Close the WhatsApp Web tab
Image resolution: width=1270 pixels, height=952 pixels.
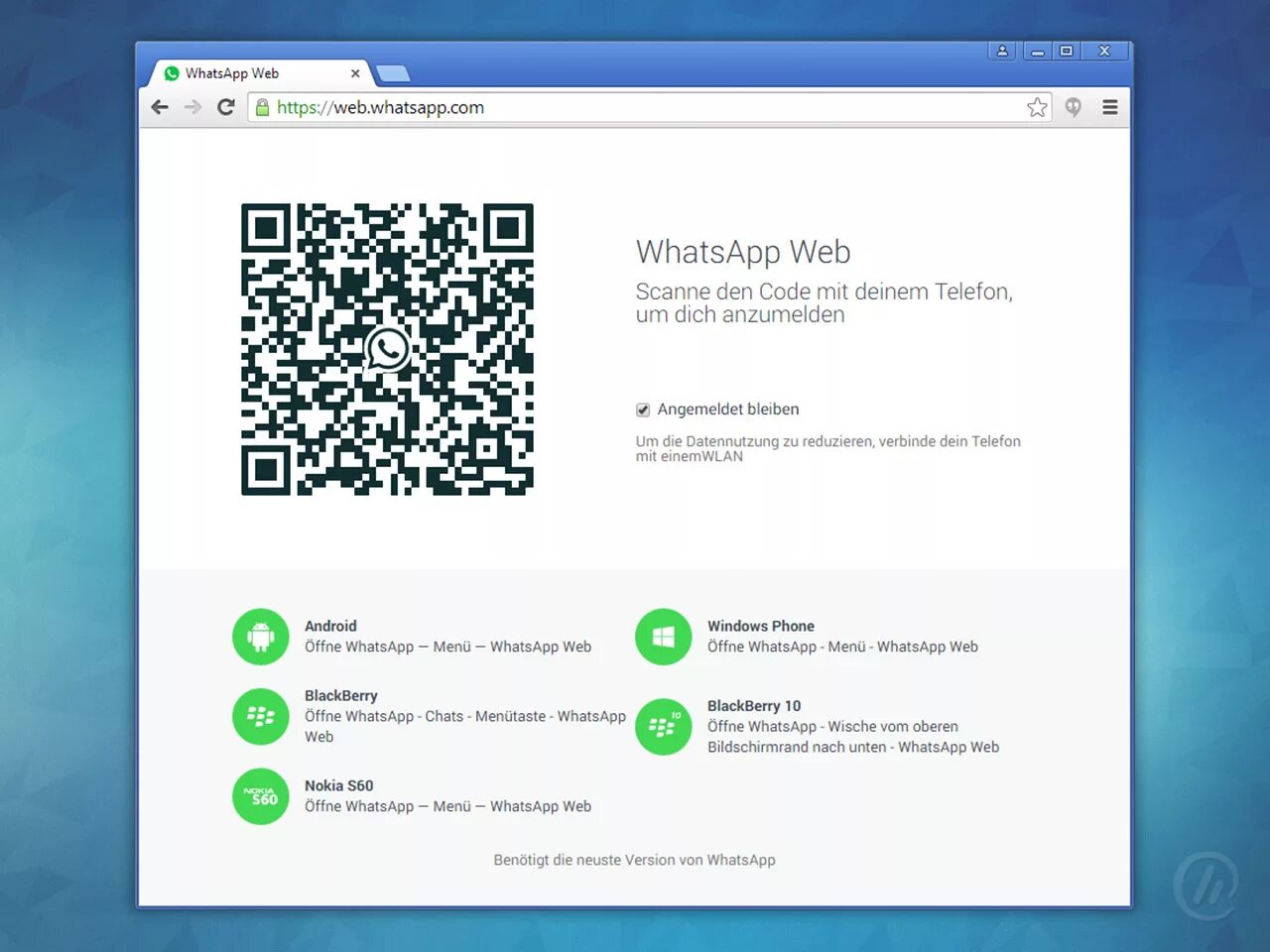point(355,73)
